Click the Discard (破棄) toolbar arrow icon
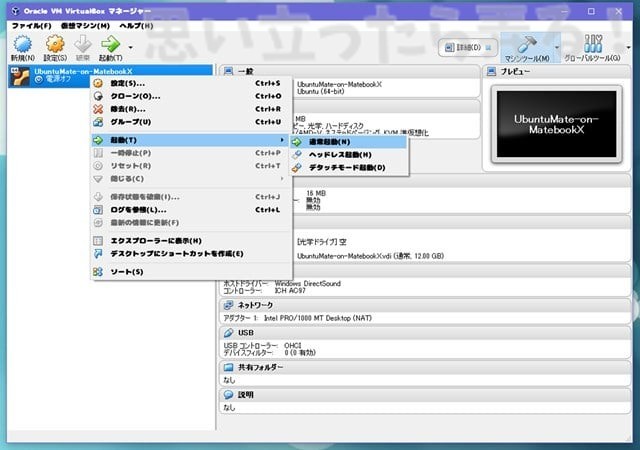The height and width of the screenshot is (450, 640). click(x=83, y=44)
